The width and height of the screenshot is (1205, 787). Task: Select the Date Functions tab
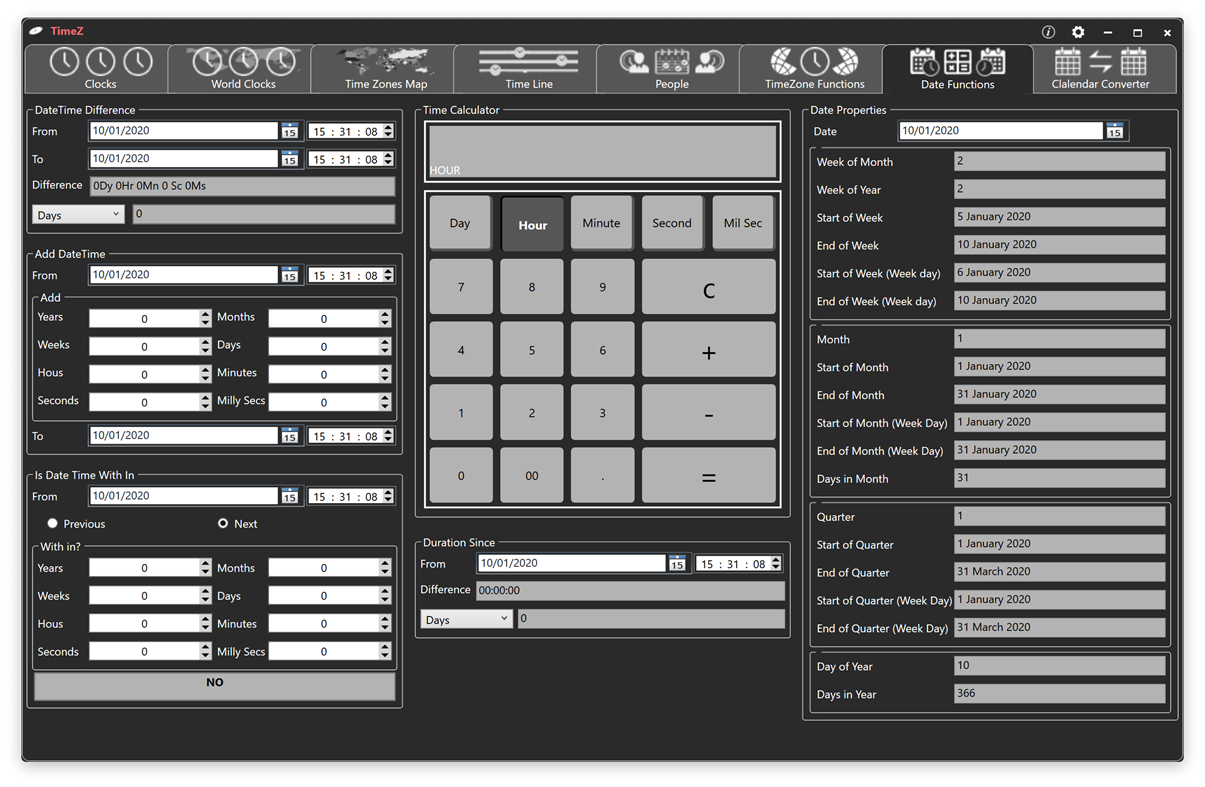click(x=957, y=69)
